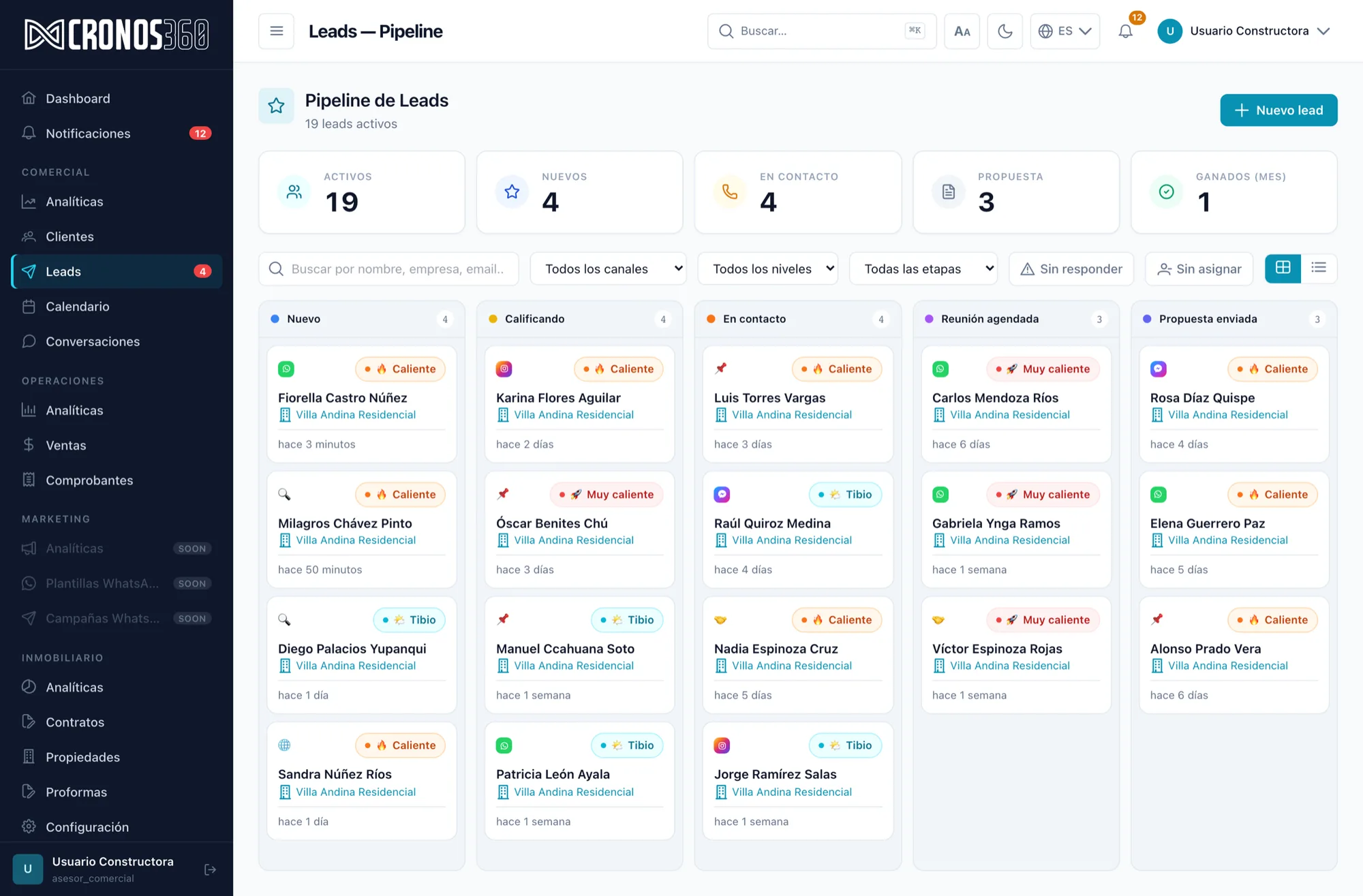Open Dashboard in the sidebar

coord(117,98)
